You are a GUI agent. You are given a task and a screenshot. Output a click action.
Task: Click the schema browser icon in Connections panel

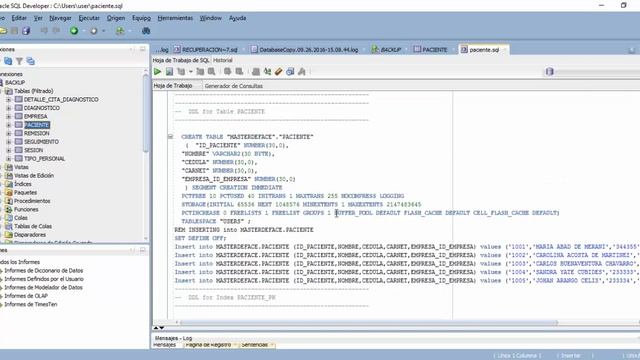pyautogui.click(x=31, y=61)
